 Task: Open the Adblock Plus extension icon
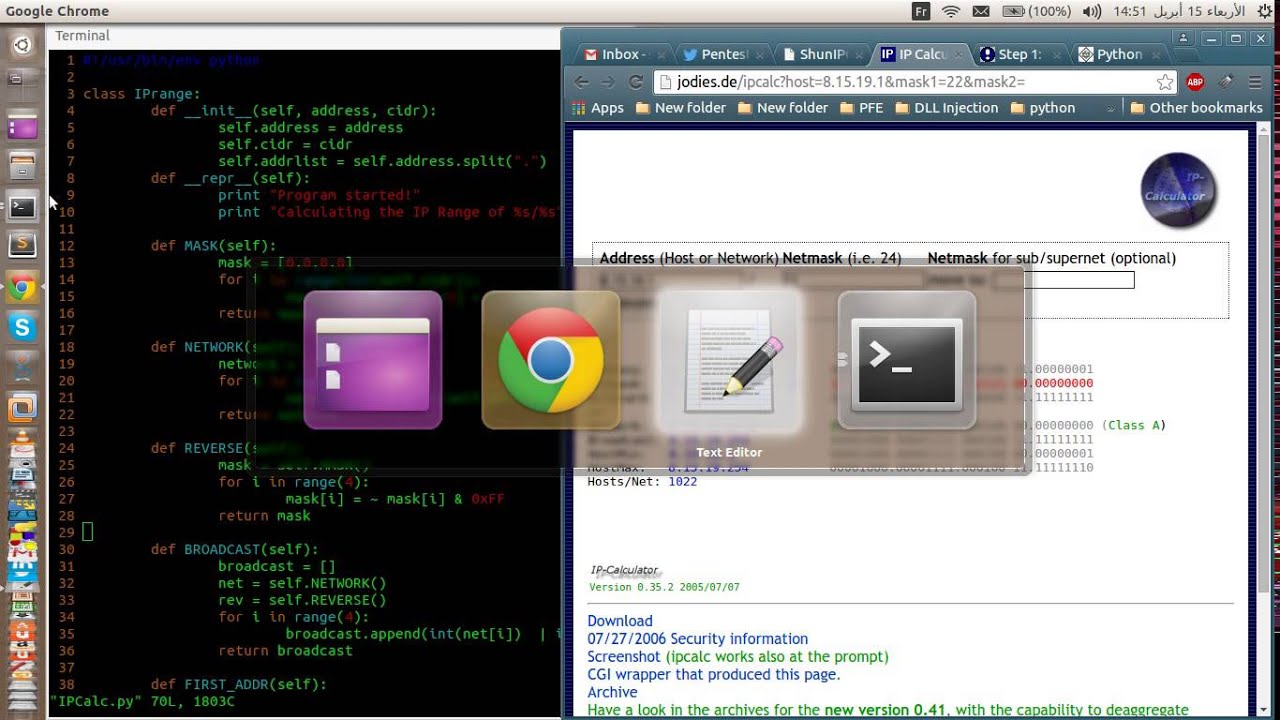1195,82
